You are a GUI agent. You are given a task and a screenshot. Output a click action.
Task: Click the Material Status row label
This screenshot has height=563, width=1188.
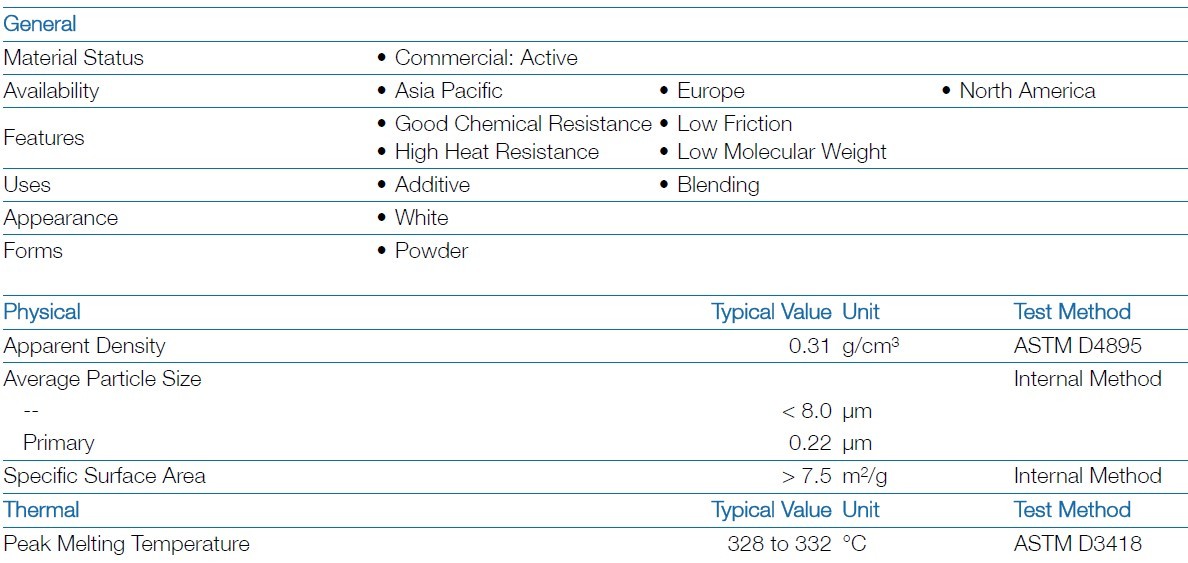click(x=74, y=58)
